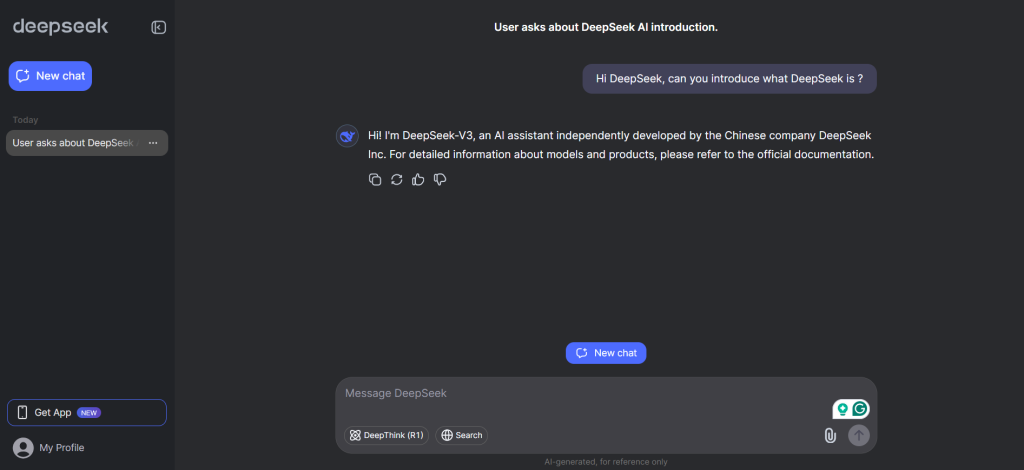This screenshot has height=470, width=1024.
Task: Attach a file using the paperclip icon
Action: (829, 435)
